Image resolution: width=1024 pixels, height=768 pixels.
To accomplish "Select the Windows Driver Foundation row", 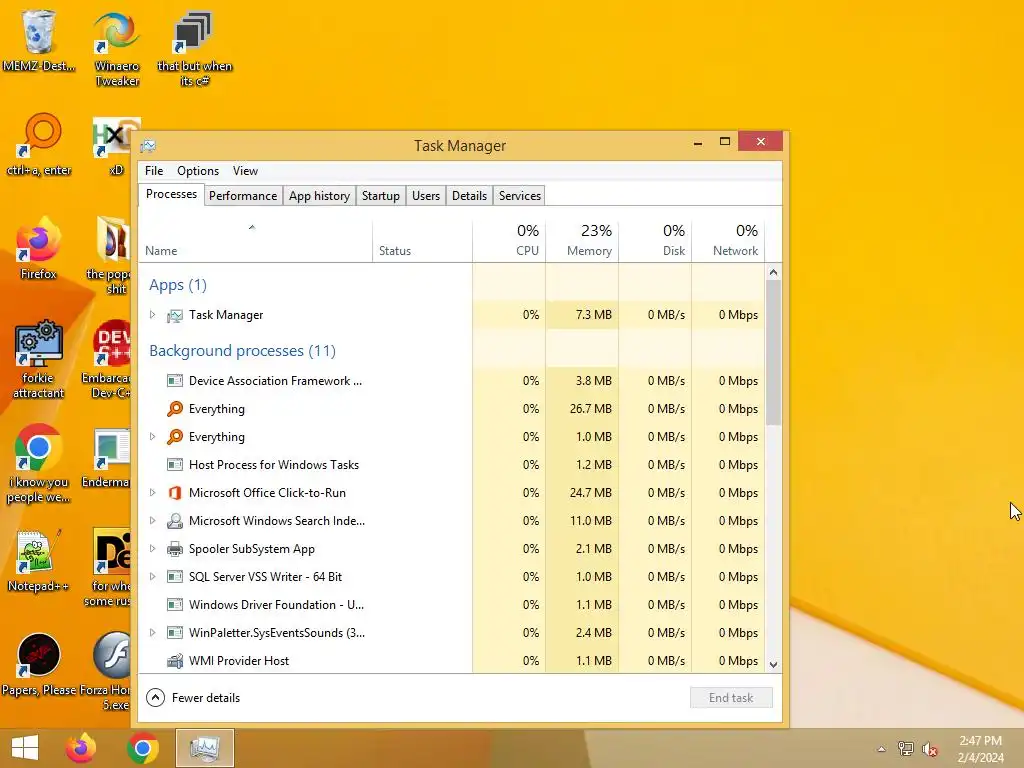I will pyautogui.click(x=451, y=605).
